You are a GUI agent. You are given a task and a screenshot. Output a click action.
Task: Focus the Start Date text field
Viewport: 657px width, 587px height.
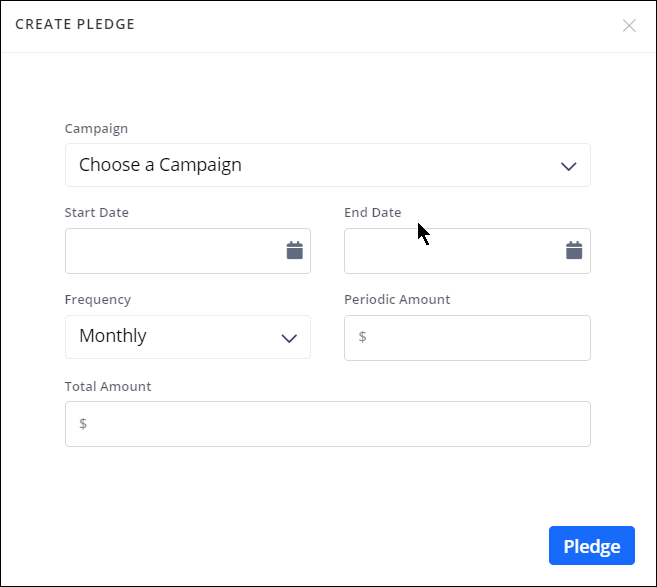[172, 251]
